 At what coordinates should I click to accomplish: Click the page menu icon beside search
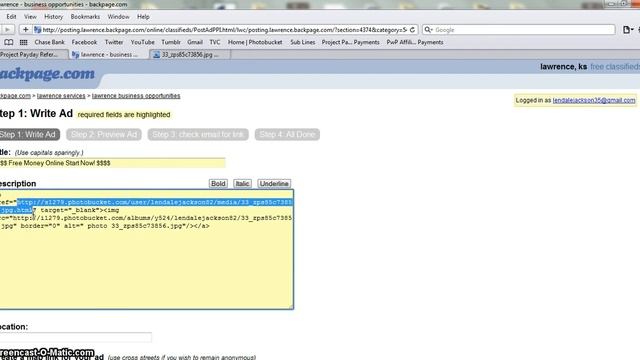627,30
